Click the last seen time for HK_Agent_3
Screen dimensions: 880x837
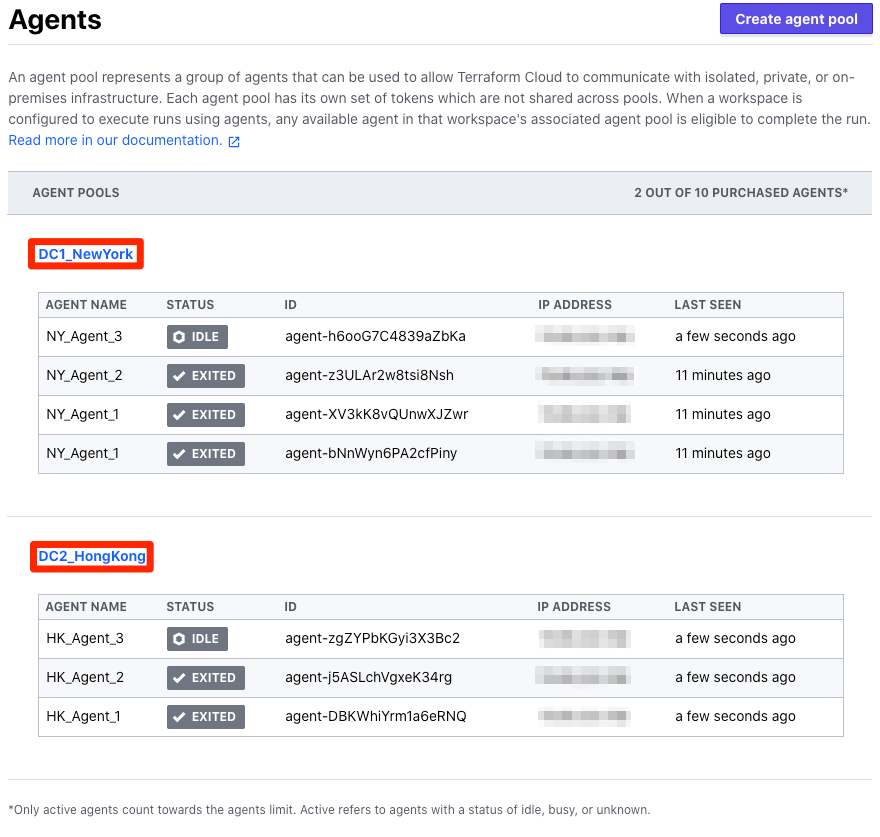pyautogui.click(x=735, y=639)
